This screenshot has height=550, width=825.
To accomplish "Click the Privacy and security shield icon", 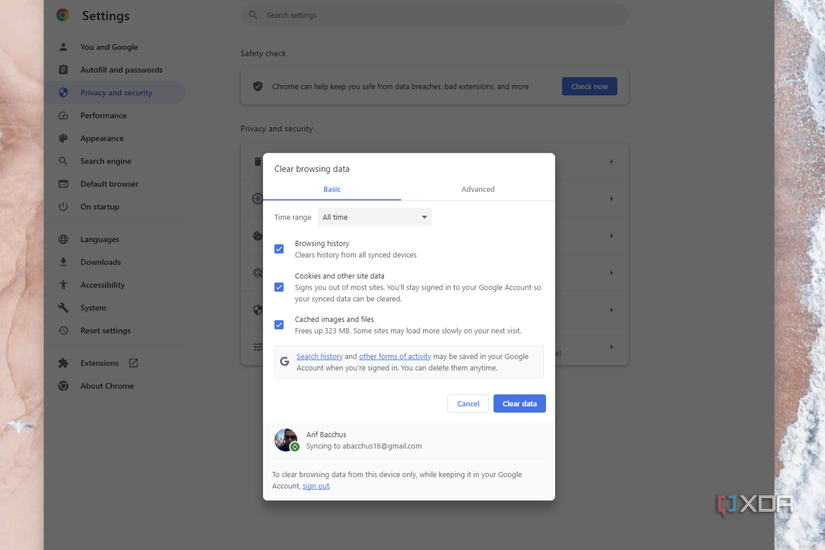I will pos(63,93).
